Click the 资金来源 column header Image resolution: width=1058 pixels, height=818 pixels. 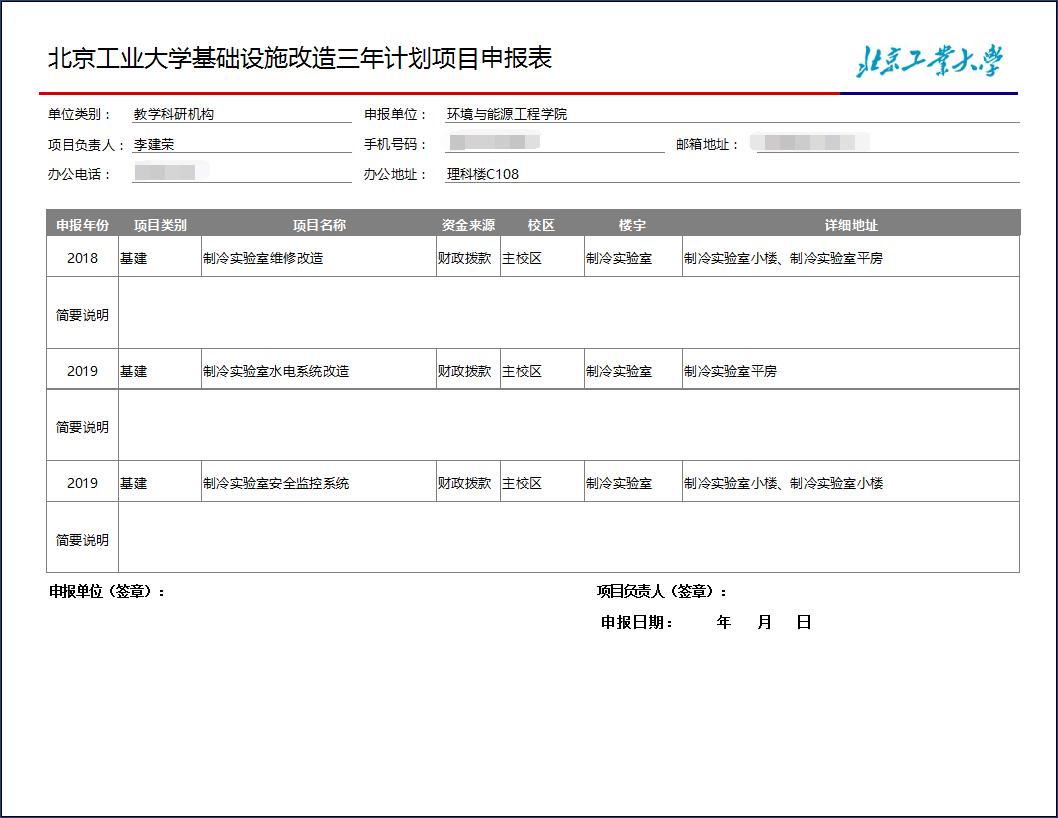[468, 225]
